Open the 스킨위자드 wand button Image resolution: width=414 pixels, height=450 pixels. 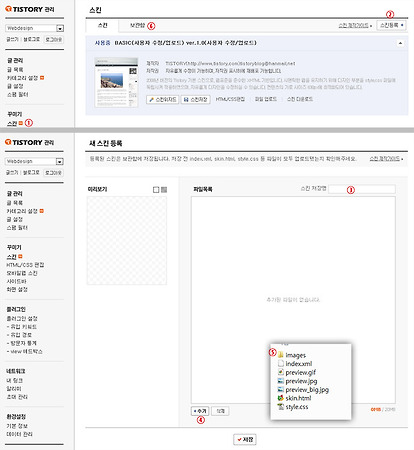tap(162, 99)
